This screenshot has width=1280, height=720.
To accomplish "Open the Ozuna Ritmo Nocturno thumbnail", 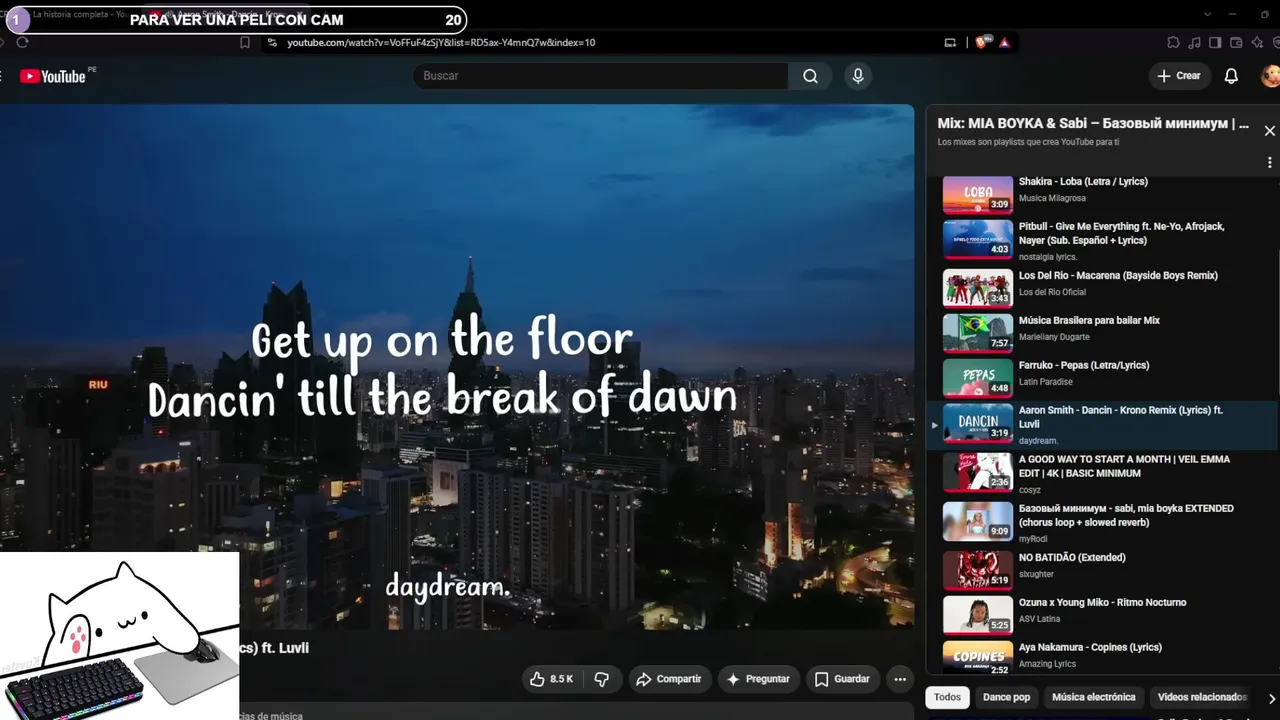I will [978, 615].
